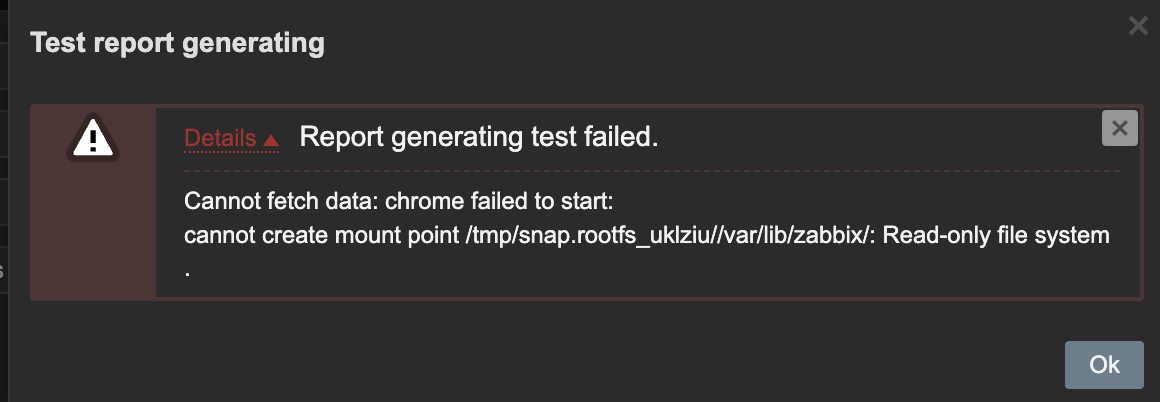Click the reddish panel around warning icon
The height and width of the screenshot is (402, 1160).
(x=92, y=230)
